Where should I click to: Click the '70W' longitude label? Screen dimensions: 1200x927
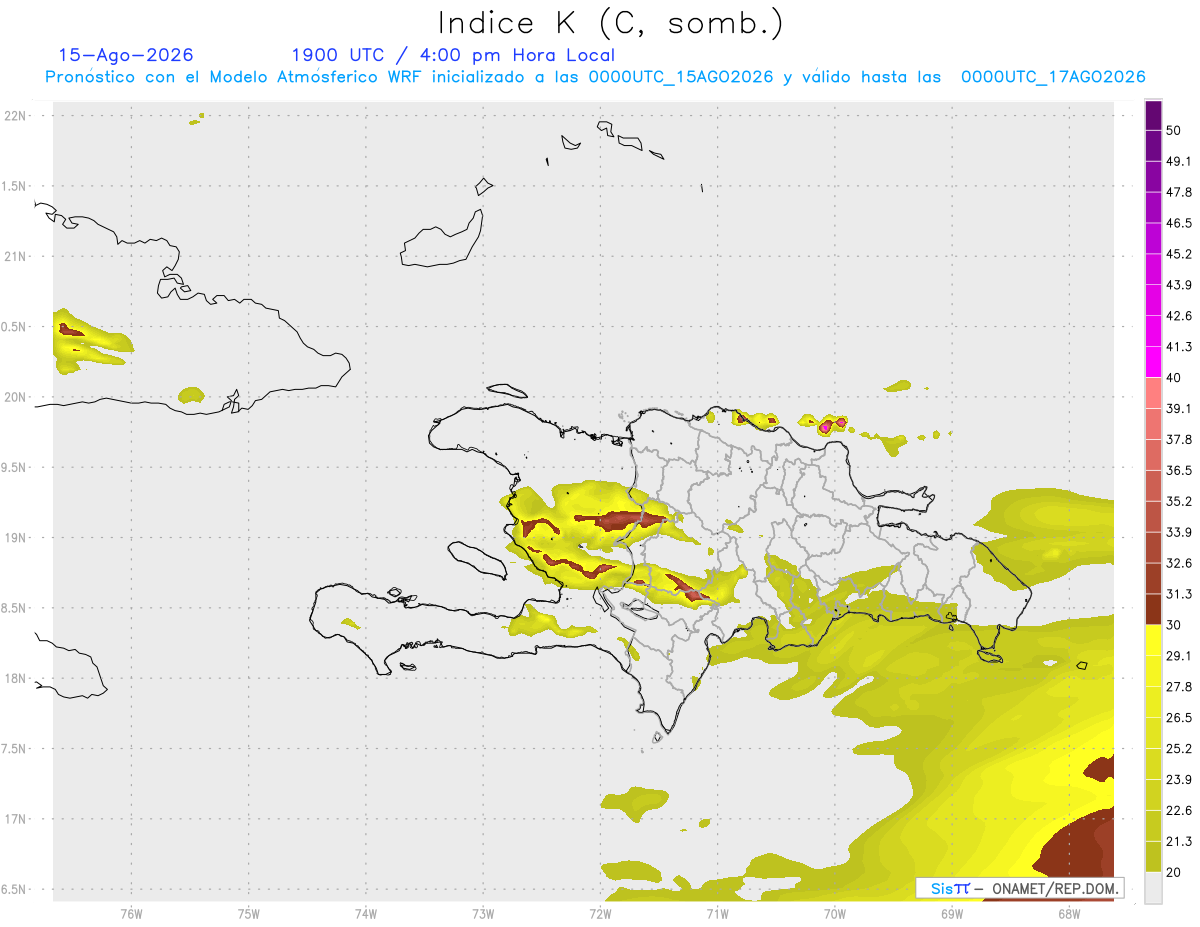835,913
